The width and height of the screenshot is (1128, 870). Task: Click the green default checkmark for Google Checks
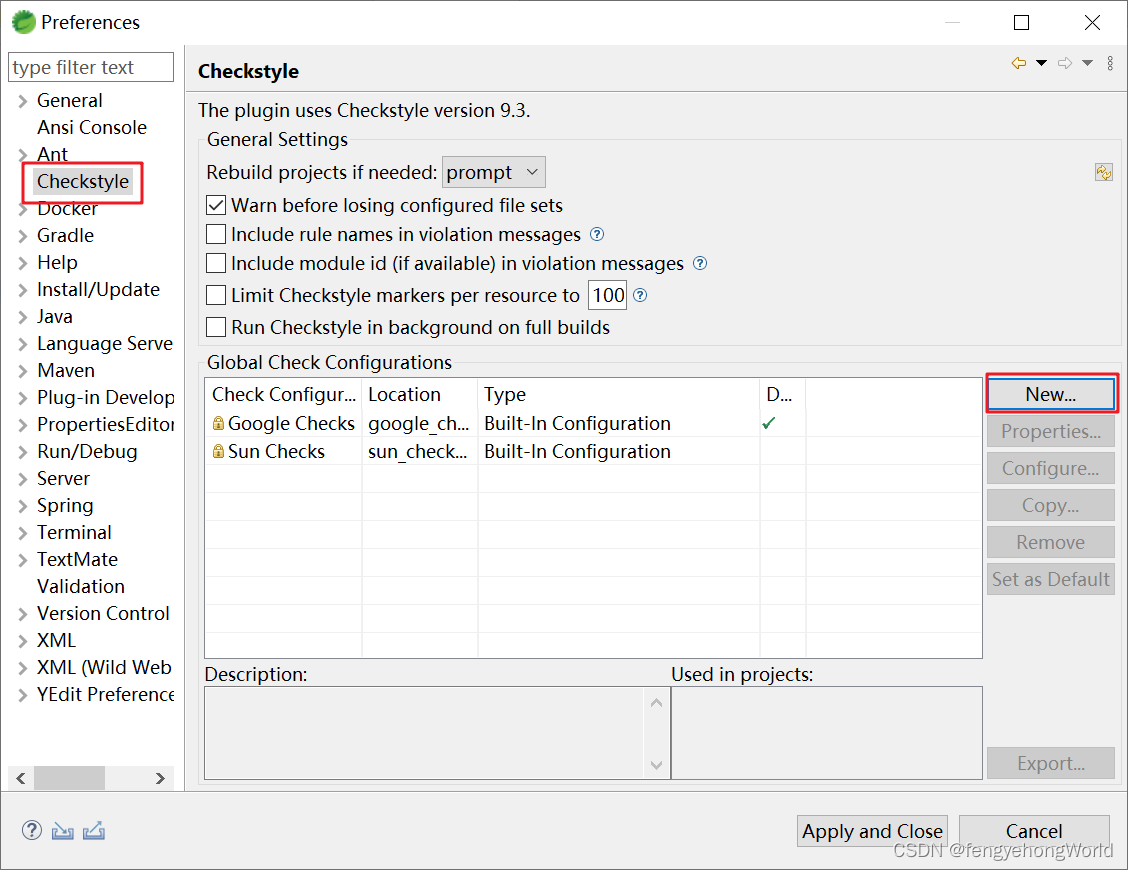coord(768,423)
